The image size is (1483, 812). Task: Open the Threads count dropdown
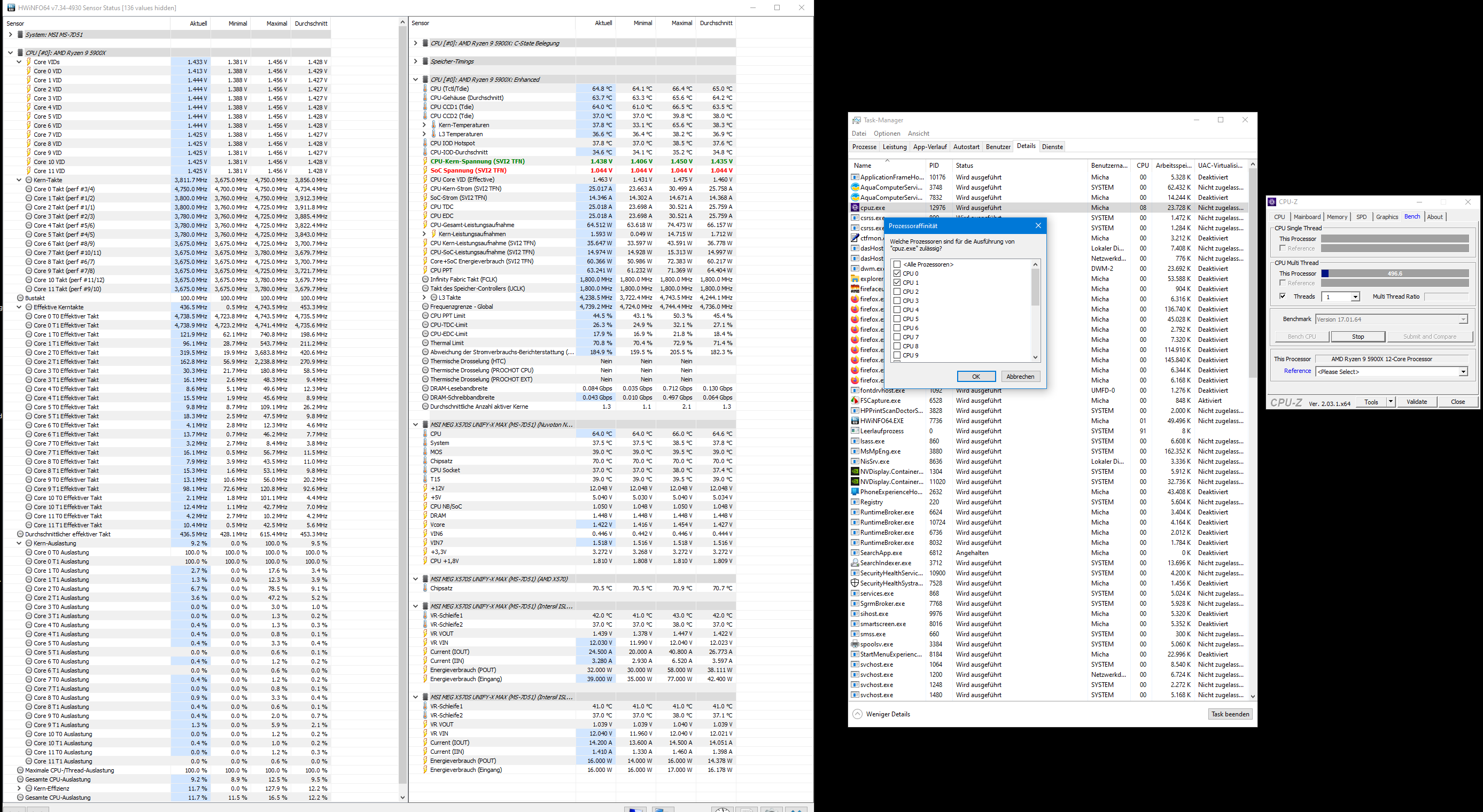1355,297
